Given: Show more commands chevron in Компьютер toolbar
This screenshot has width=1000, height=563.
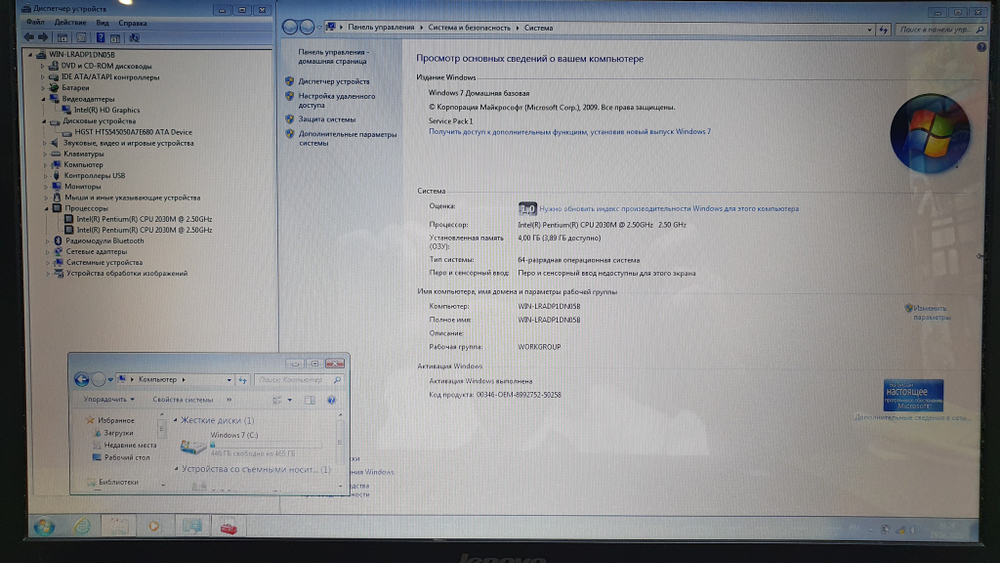Looking at the screenshot, I should point(229,400).
